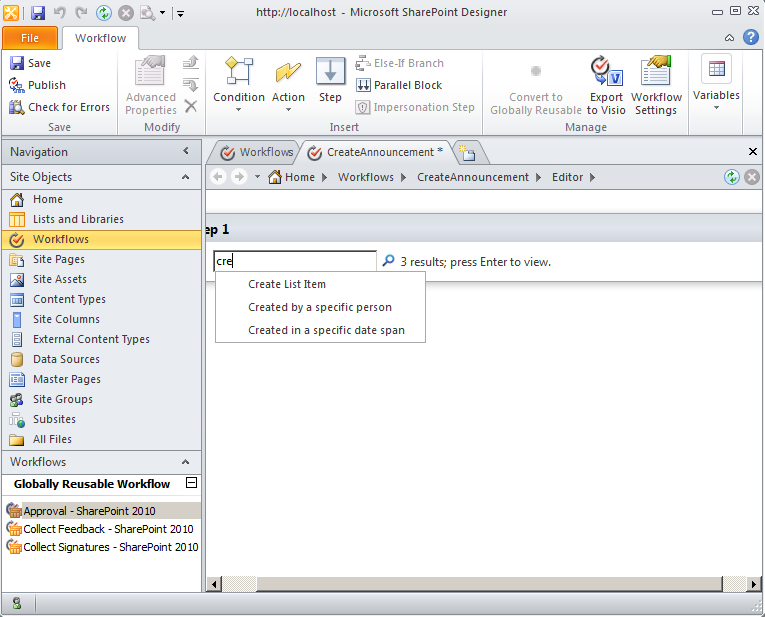Image resolution: width=765 pixels, height=617 pixels.
Task: Click the breadcrumb Refresh icon
Action: pos(731,177)
